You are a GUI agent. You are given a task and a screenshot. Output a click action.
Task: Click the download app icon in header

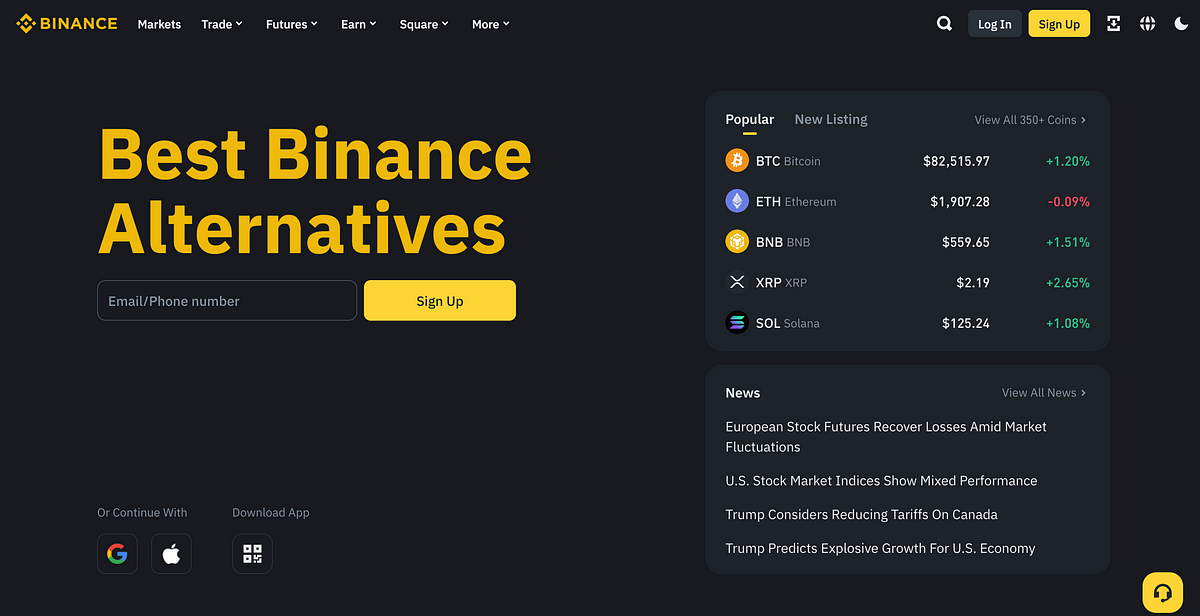(x=1113, y=24)
